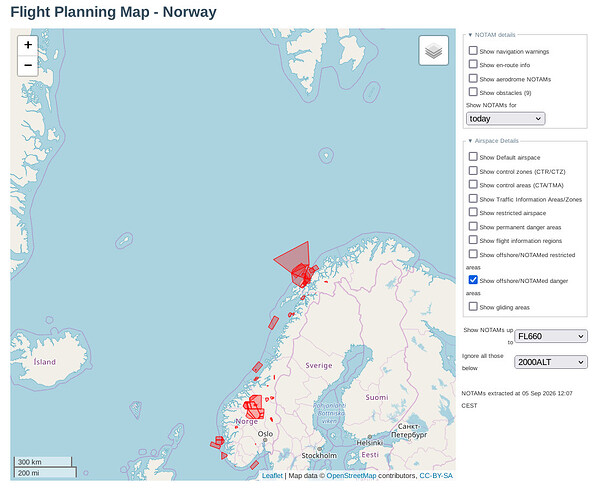Viewport: 599px width, 500px height.
Task: Collapse the NOTAM details section
Action: pos(492,35)
